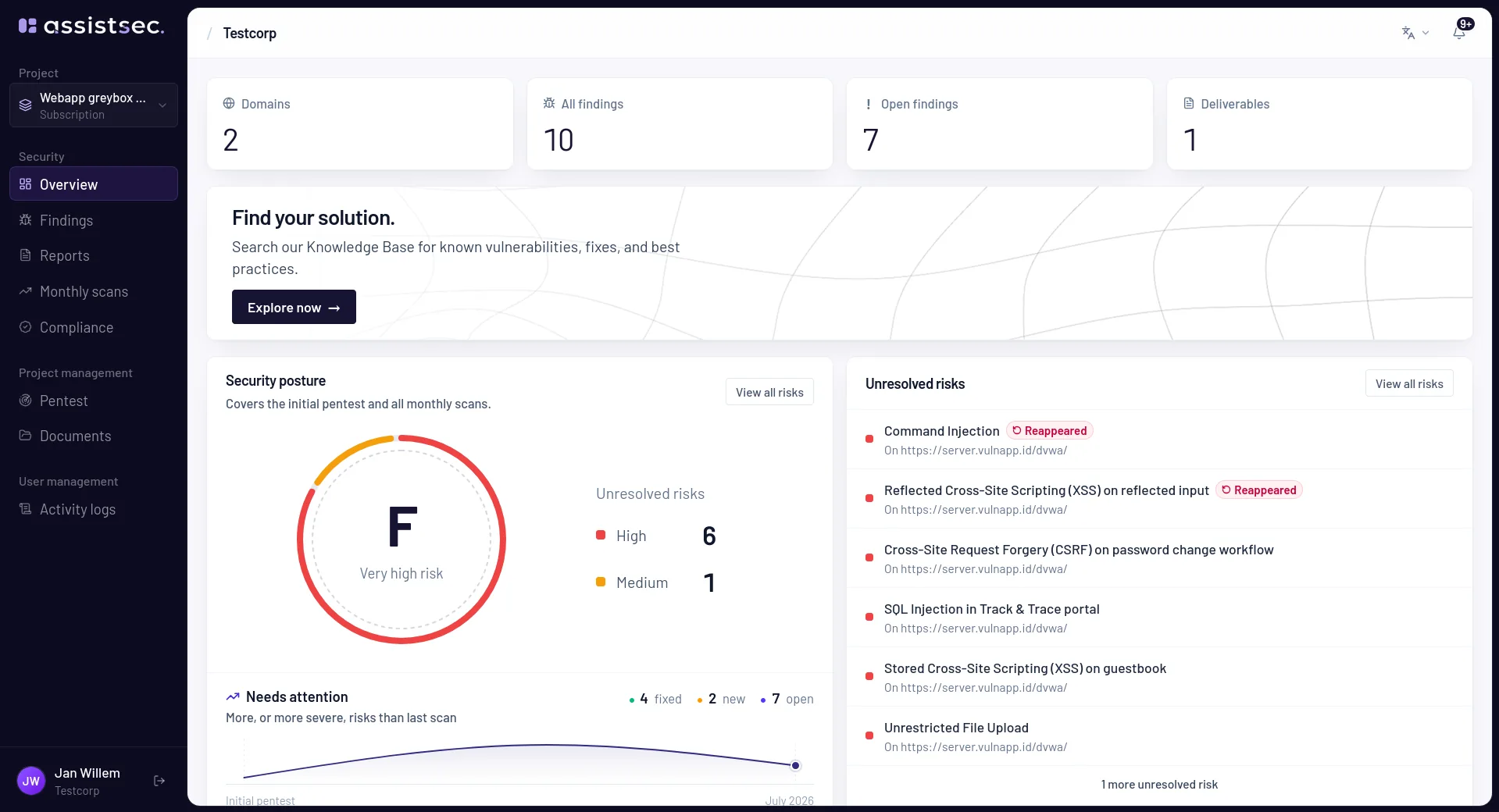1499x812 pixels.
Task: Open Reflected Cross-Site Scripting risk
Action: click(x=1159, y=499)
